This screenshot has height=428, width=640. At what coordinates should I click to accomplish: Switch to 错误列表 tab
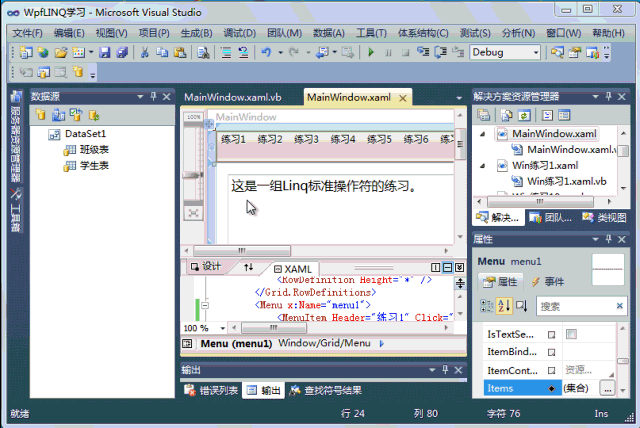click(x=211, y=390)
